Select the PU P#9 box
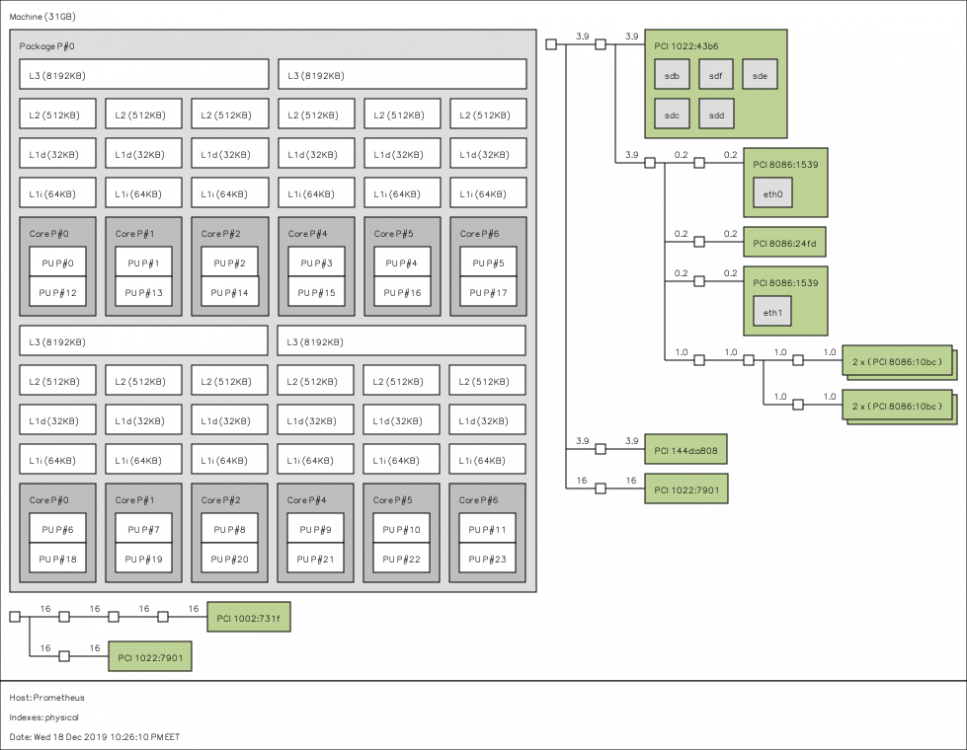 316,529
